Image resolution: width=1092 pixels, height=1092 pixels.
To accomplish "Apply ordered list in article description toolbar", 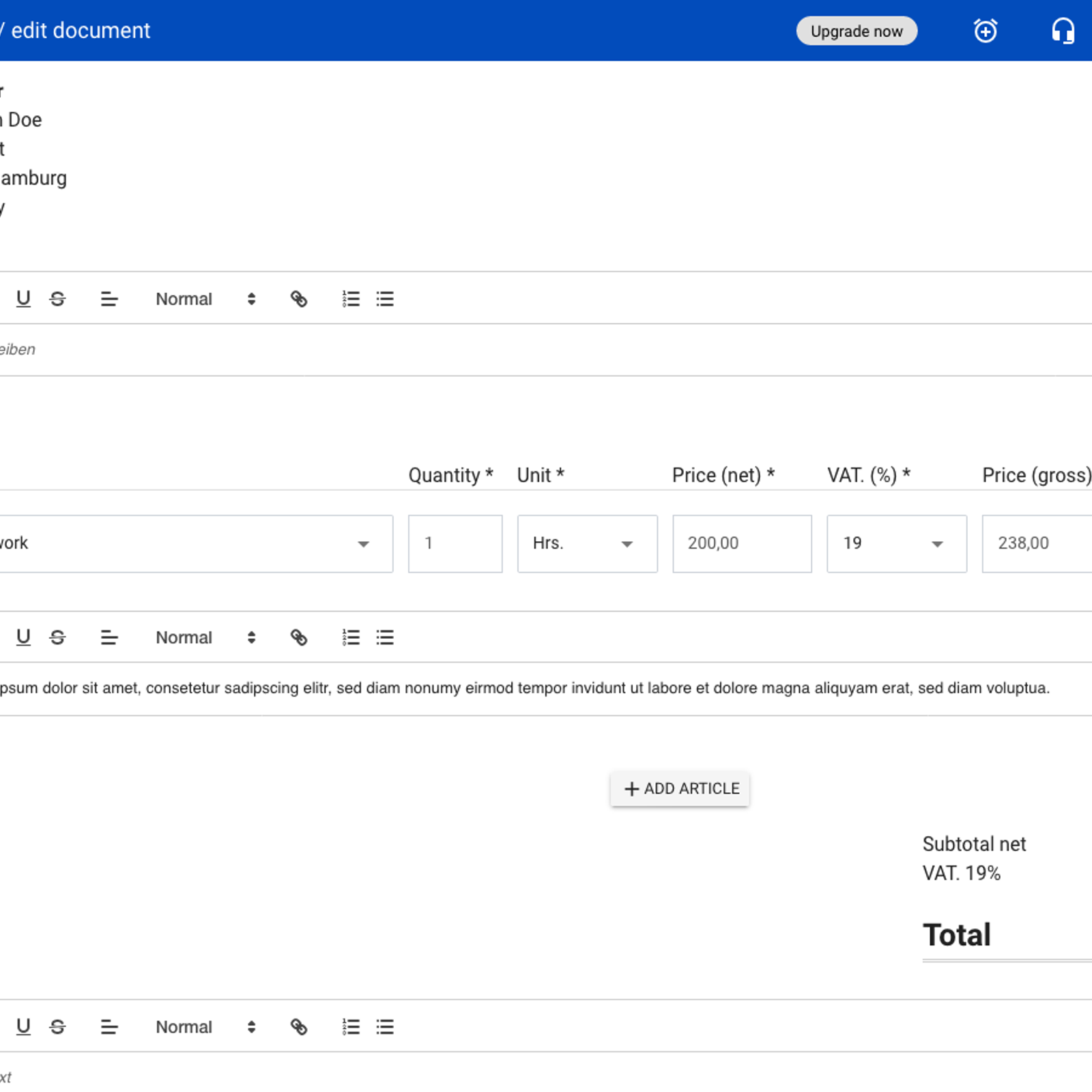I will pos(351,637).
